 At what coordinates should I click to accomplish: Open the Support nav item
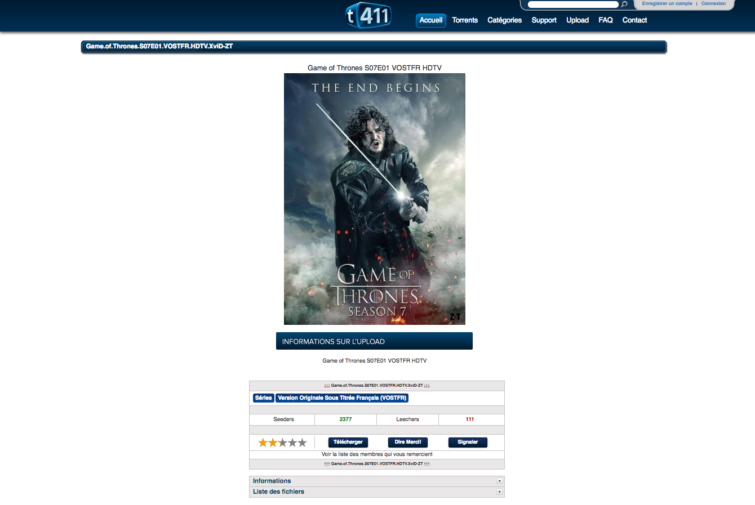[544, 20]
